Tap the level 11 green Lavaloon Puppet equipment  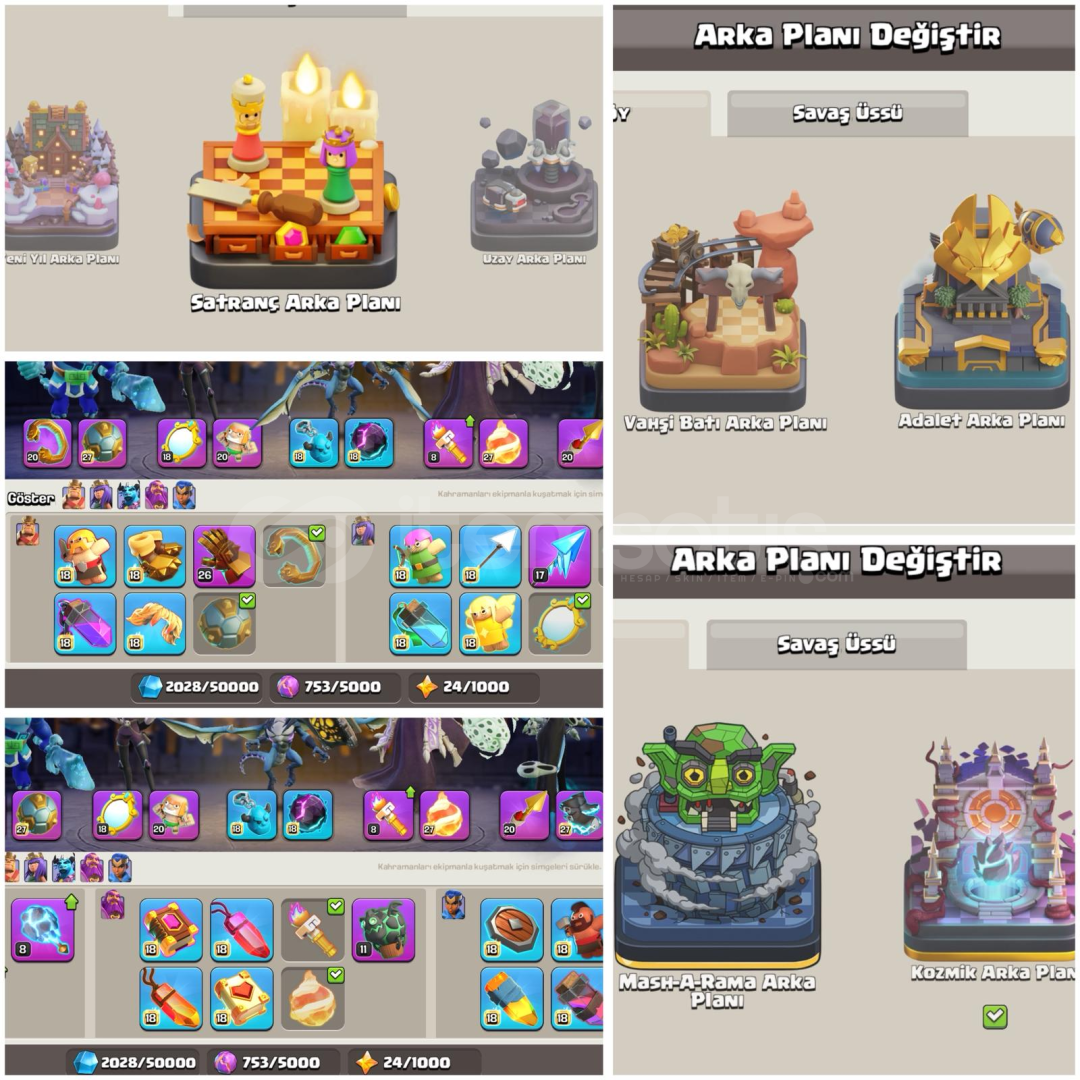click(x=383, y=929)
